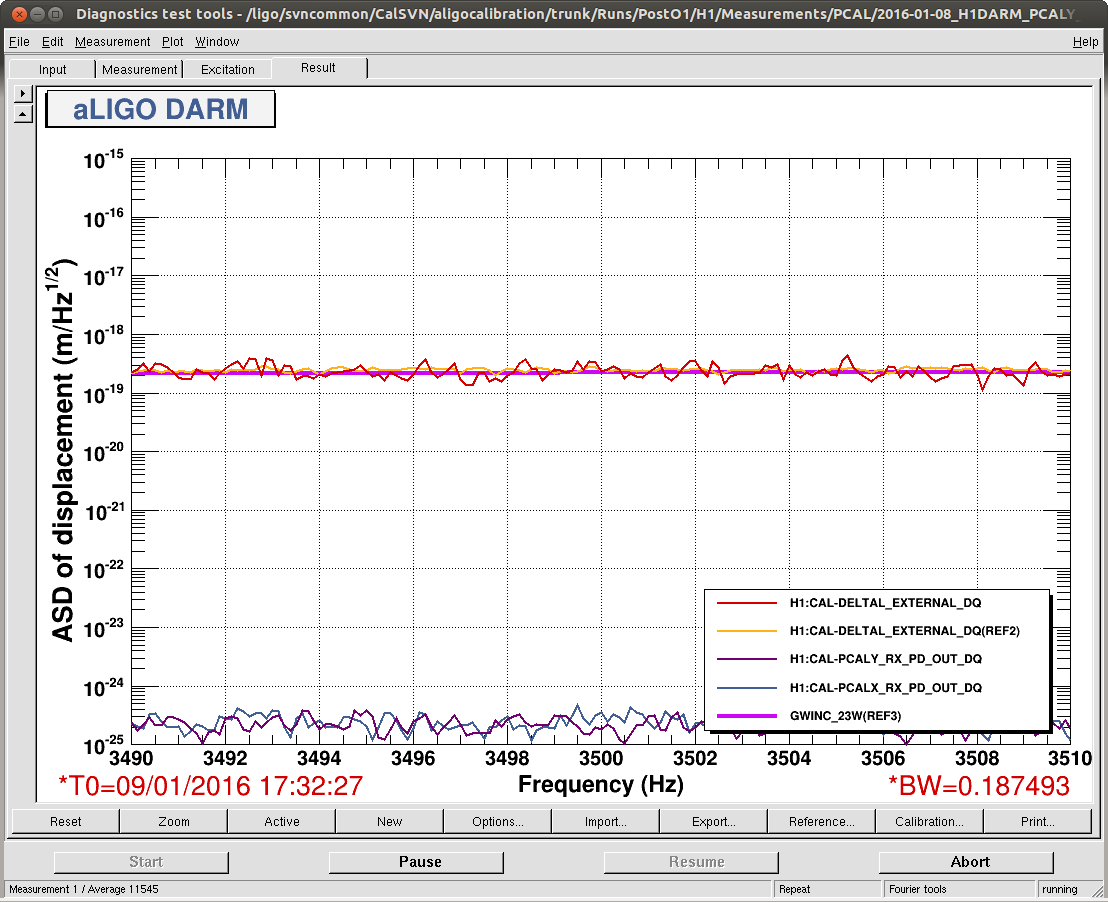Click legend entry H1:CAL-PCALY_RX_PD_OUT_DQ
This screenshot has width=1108, height=902.
(x=885, y=659)
